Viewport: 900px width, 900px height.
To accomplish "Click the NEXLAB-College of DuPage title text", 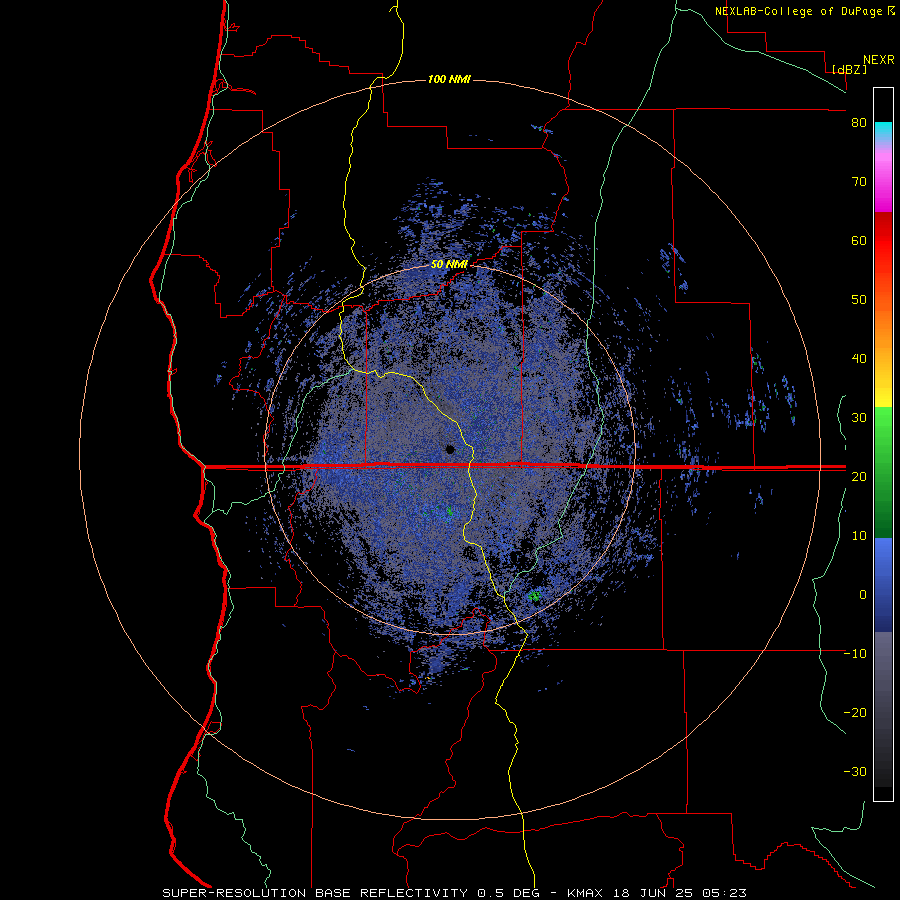I will tap(798, 11).
